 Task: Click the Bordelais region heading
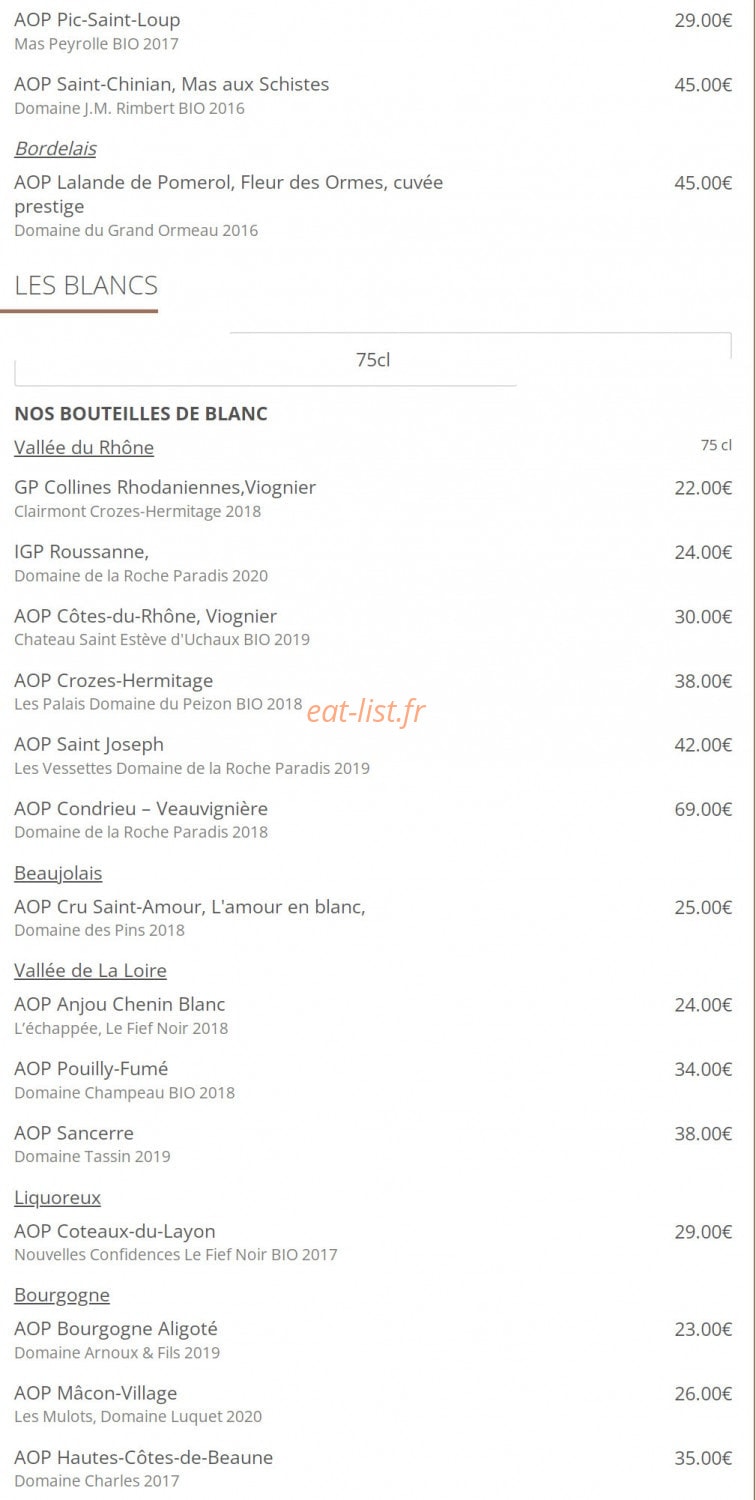(55, 148)
